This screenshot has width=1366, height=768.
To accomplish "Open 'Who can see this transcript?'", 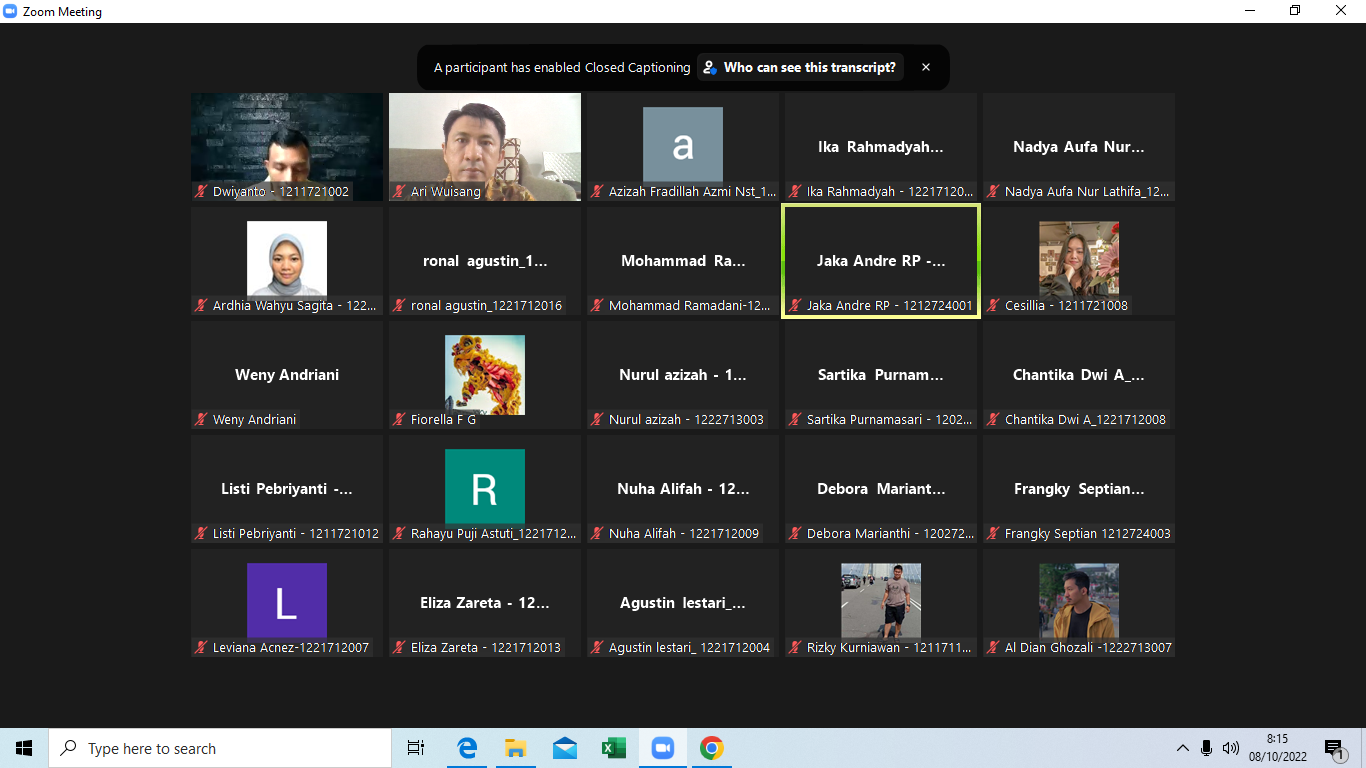I will click(800, 67).
